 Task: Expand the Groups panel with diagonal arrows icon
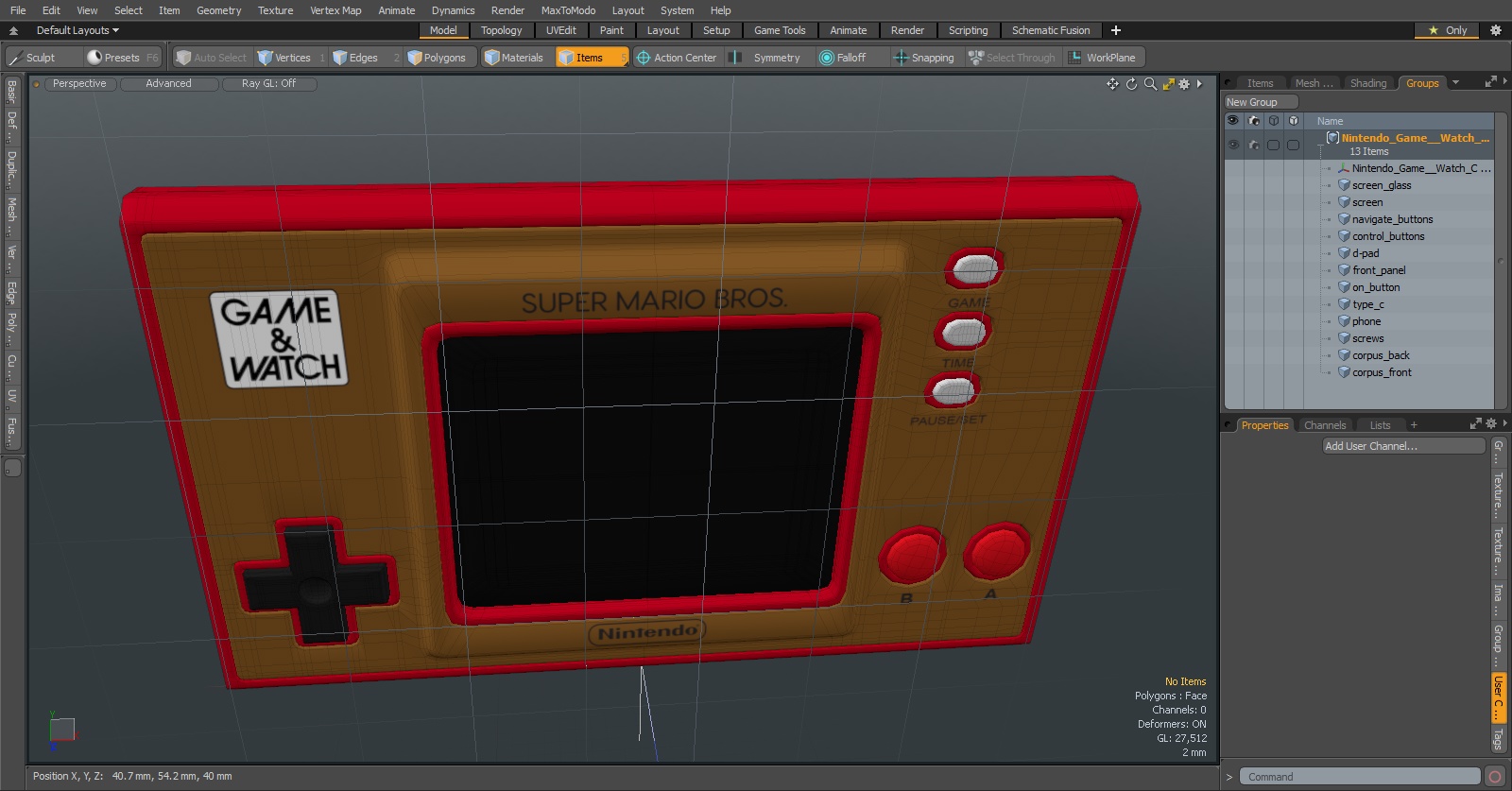coord(1491,82)
